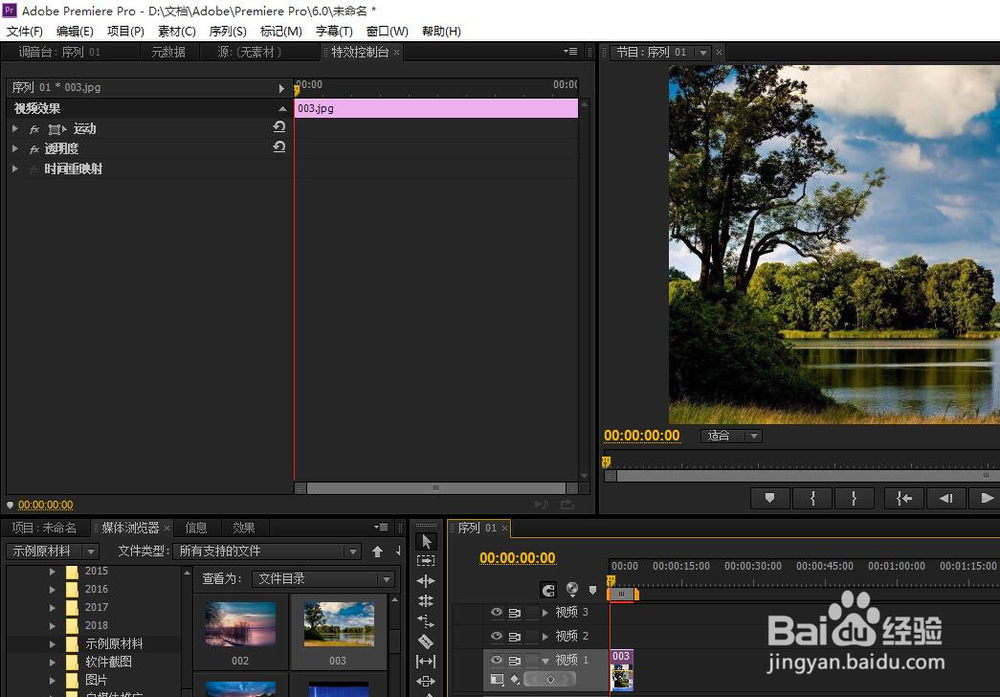Open 文件类型 所有支持的文件 dropdown
1000x697 pixels.
[x=267, y=551]
